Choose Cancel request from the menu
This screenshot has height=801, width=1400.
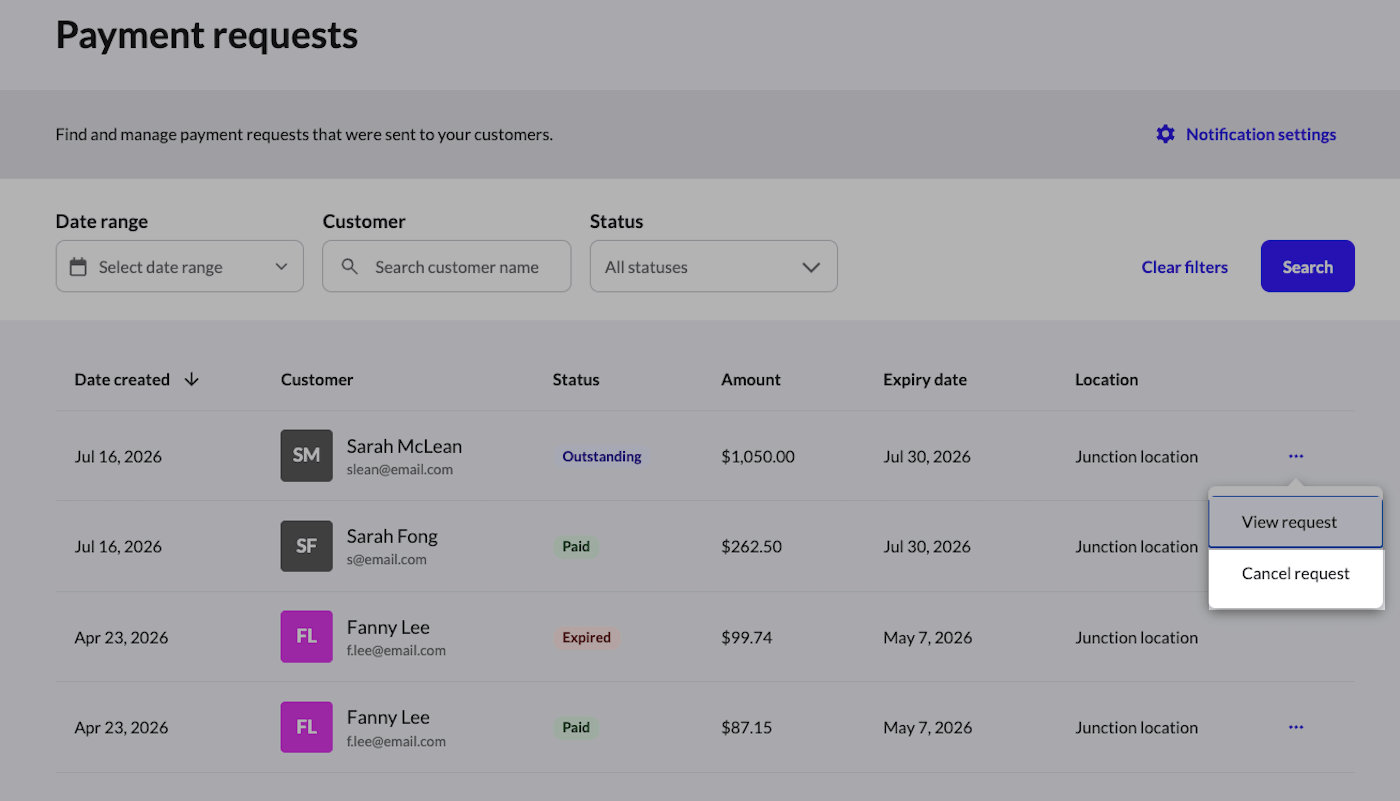[x=1295, y=574]
